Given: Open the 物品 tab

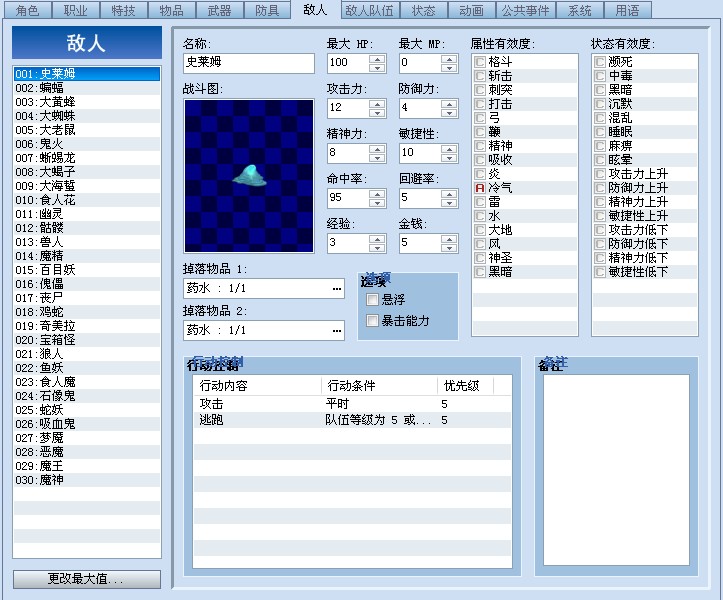Looking at the screenshot, I should (172, 10).
